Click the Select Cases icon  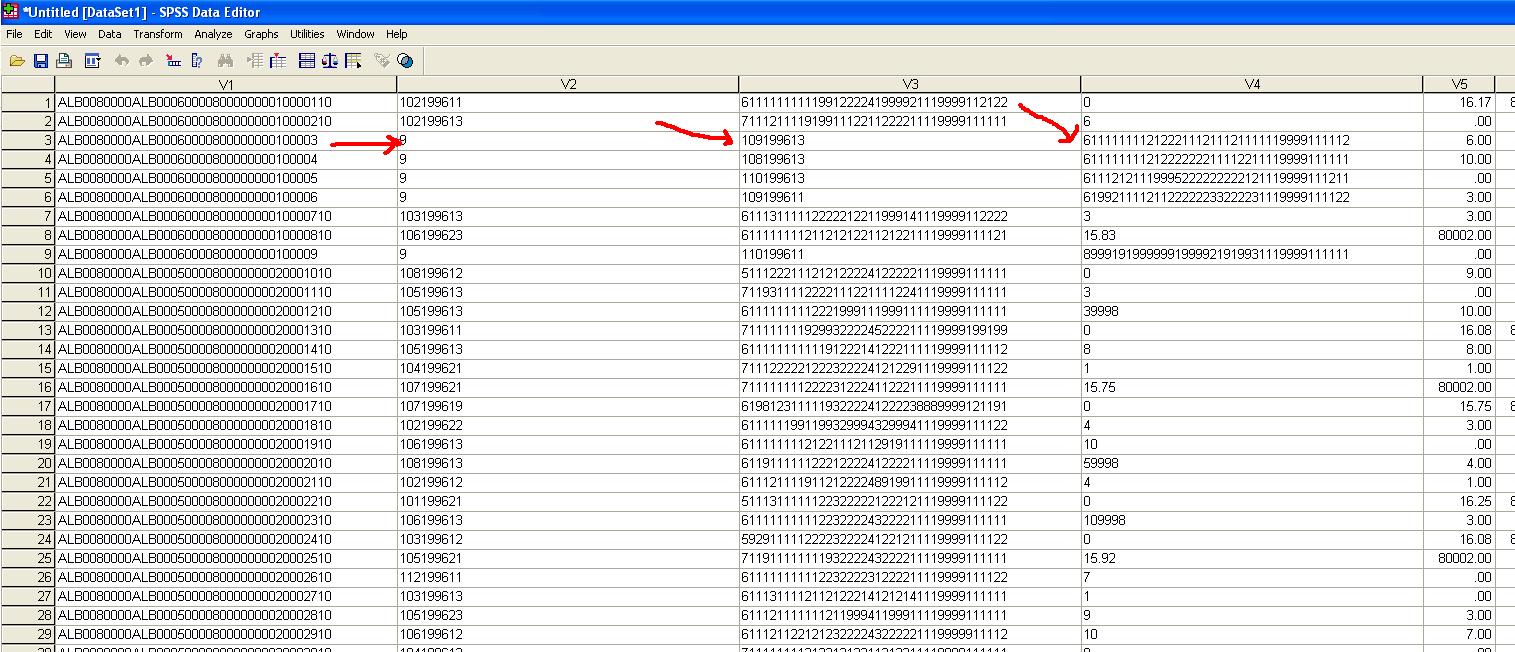pyautogui.click(x=353, y=61)
